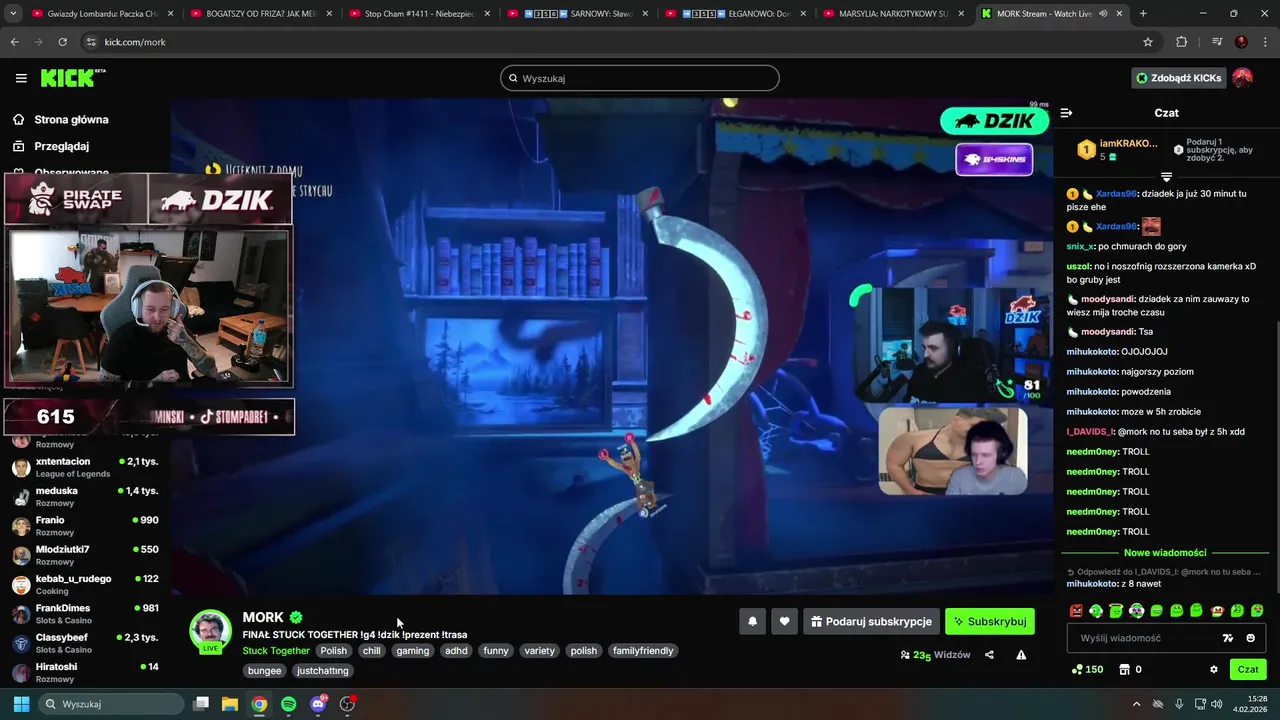The height and width of the screenshot is (720, 1280).
Task: Switch to Gwiazdy Lombardu browser tab
Action: click(x=102, y=14)
